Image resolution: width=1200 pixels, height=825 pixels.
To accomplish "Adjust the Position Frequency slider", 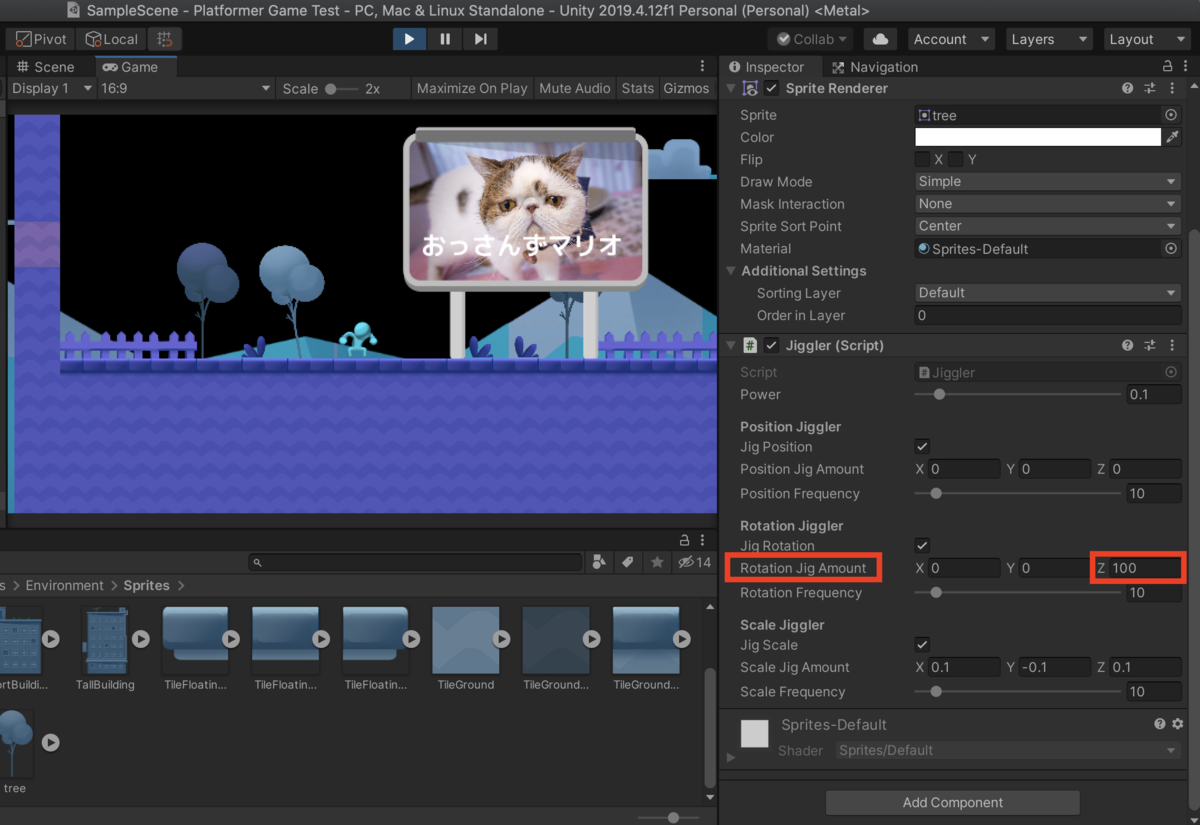I will [1018, 493].
